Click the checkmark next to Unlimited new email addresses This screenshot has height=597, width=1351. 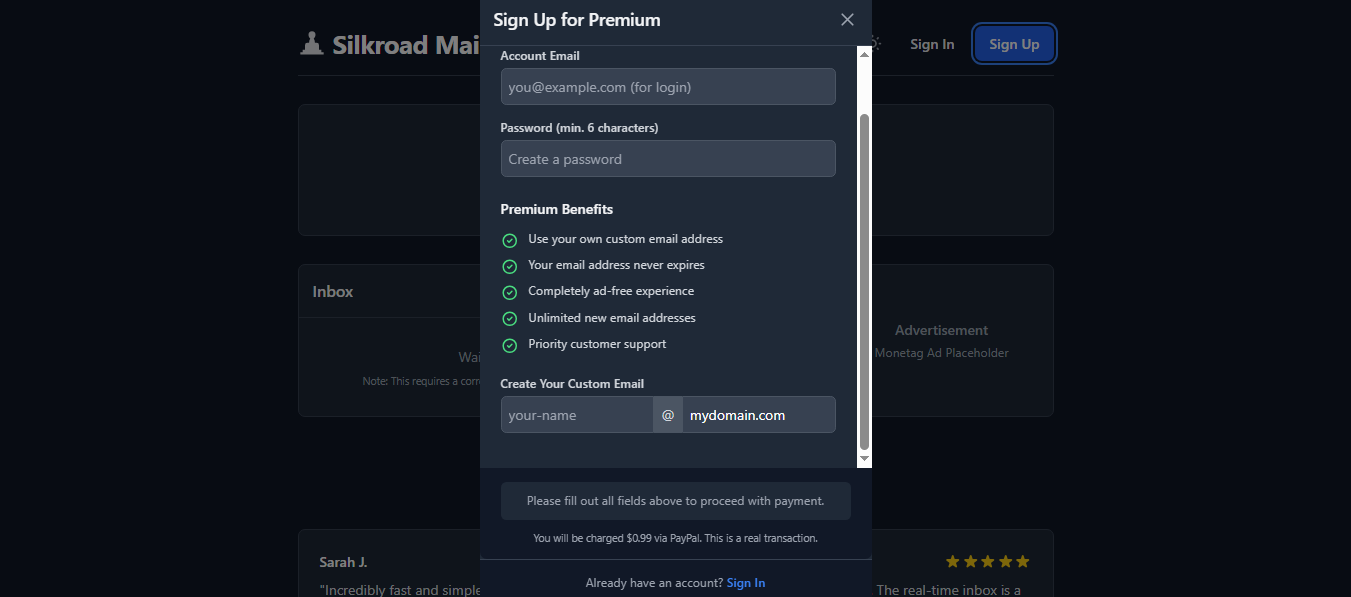(509, 318)
